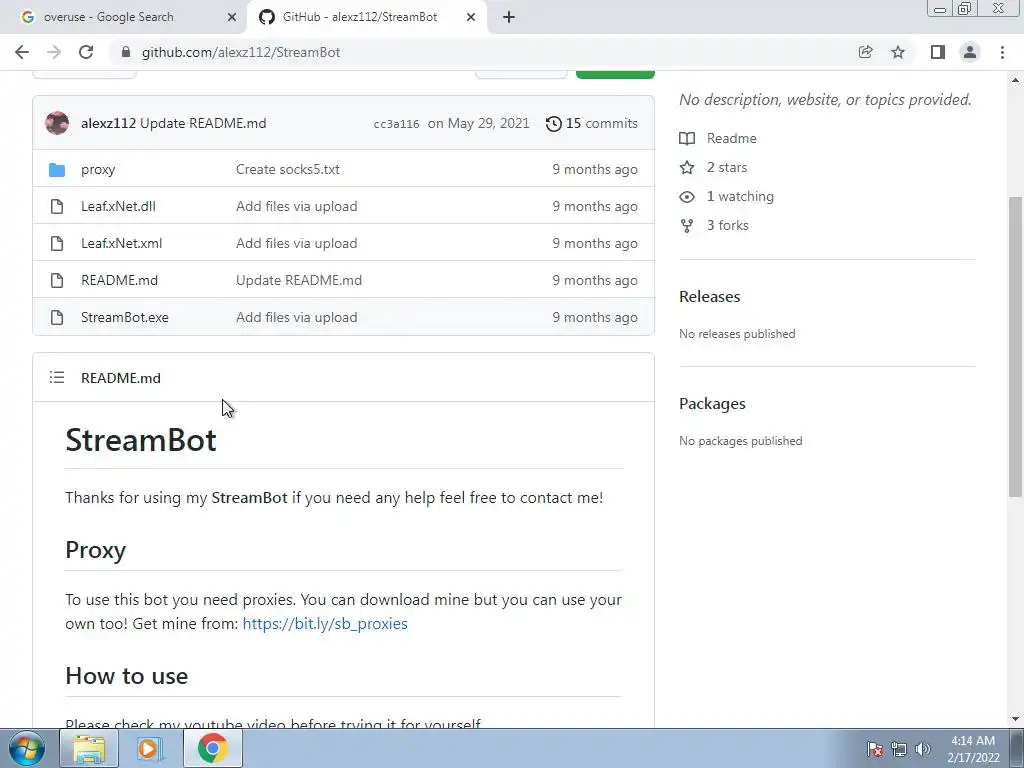
Task: Reload the GitHub page
Action: pos(86,52)
